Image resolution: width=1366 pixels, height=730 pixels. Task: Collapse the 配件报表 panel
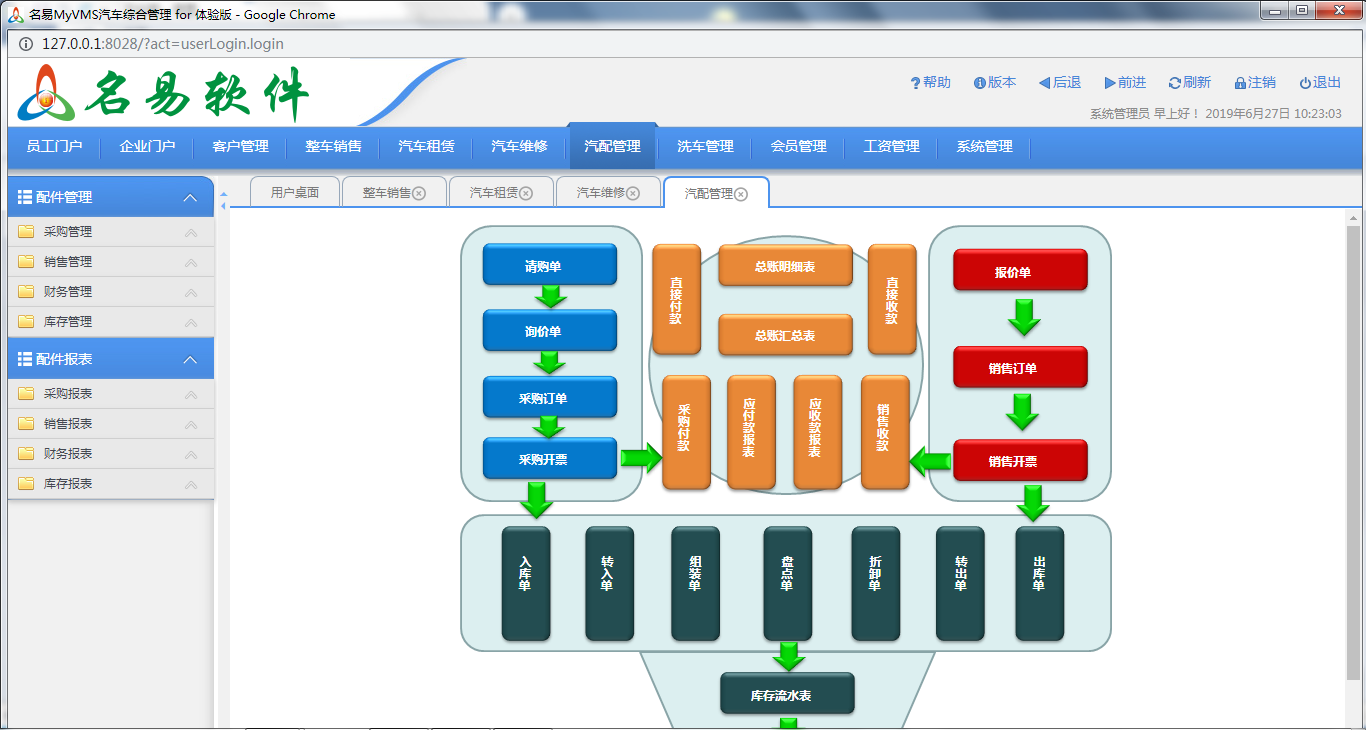190,360
